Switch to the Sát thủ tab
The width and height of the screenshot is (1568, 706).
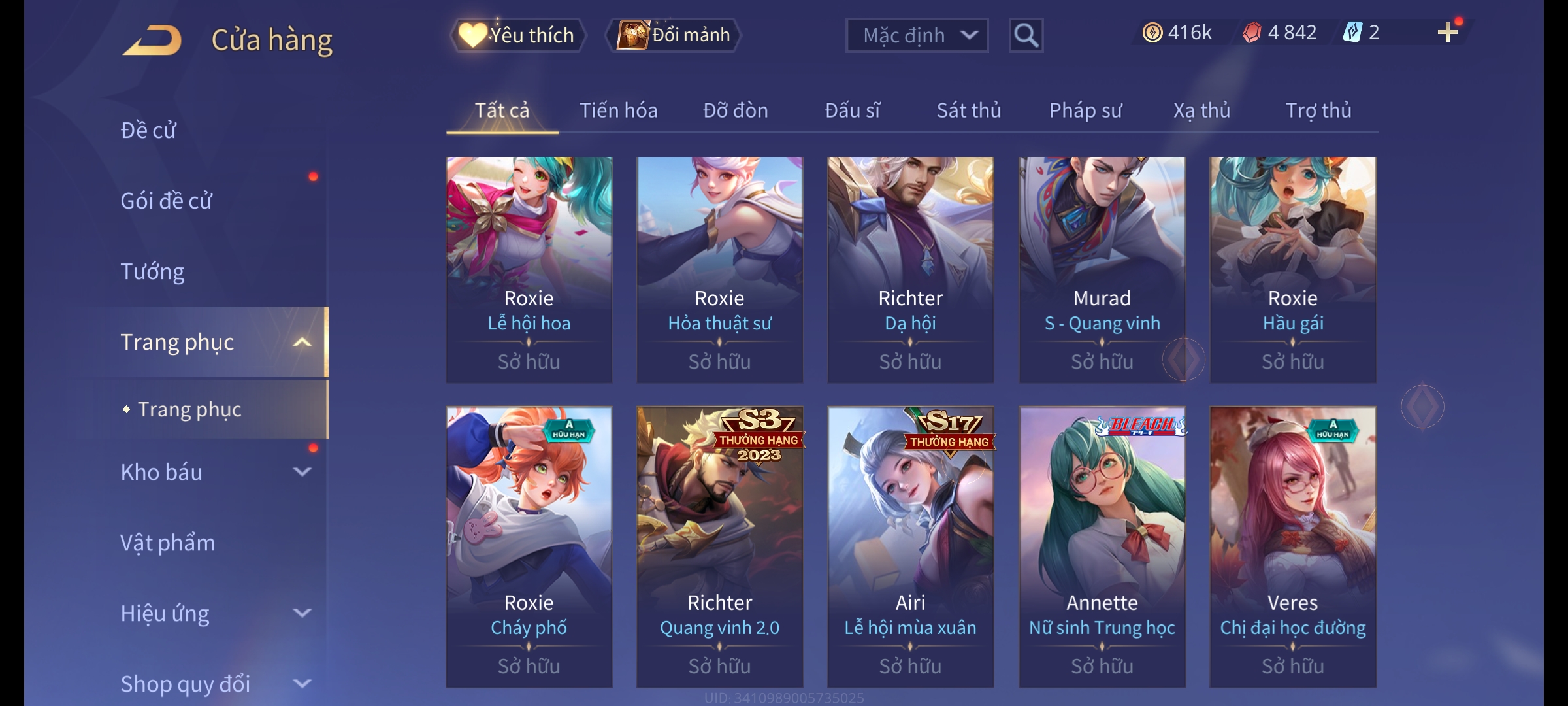(x=969, y=110)
